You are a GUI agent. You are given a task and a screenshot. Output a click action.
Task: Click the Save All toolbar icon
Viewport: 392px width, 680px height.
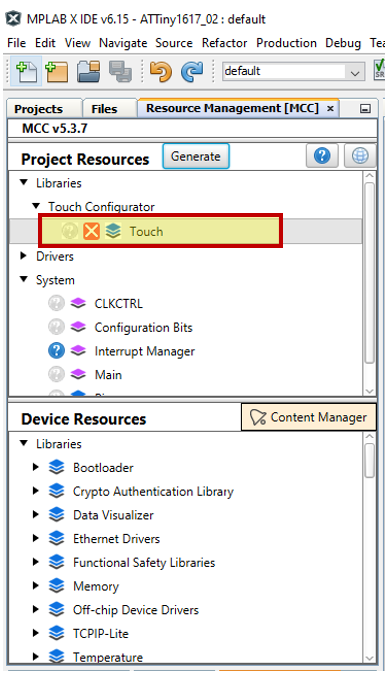coord(121,72)
